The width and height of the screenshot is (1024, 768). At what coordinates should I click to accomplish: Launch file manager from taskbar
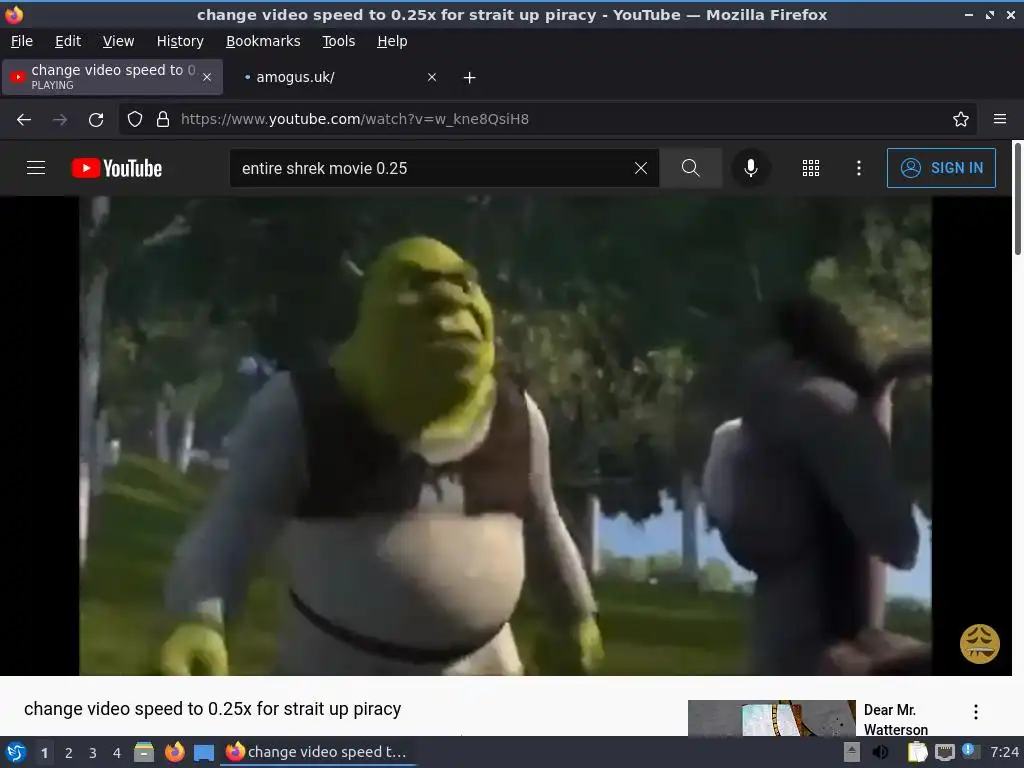pos(144,752)
